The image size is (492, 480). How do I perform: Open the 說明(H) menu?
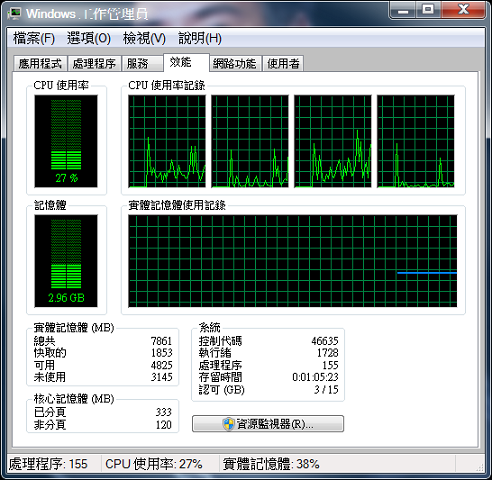tap(200, 38)
